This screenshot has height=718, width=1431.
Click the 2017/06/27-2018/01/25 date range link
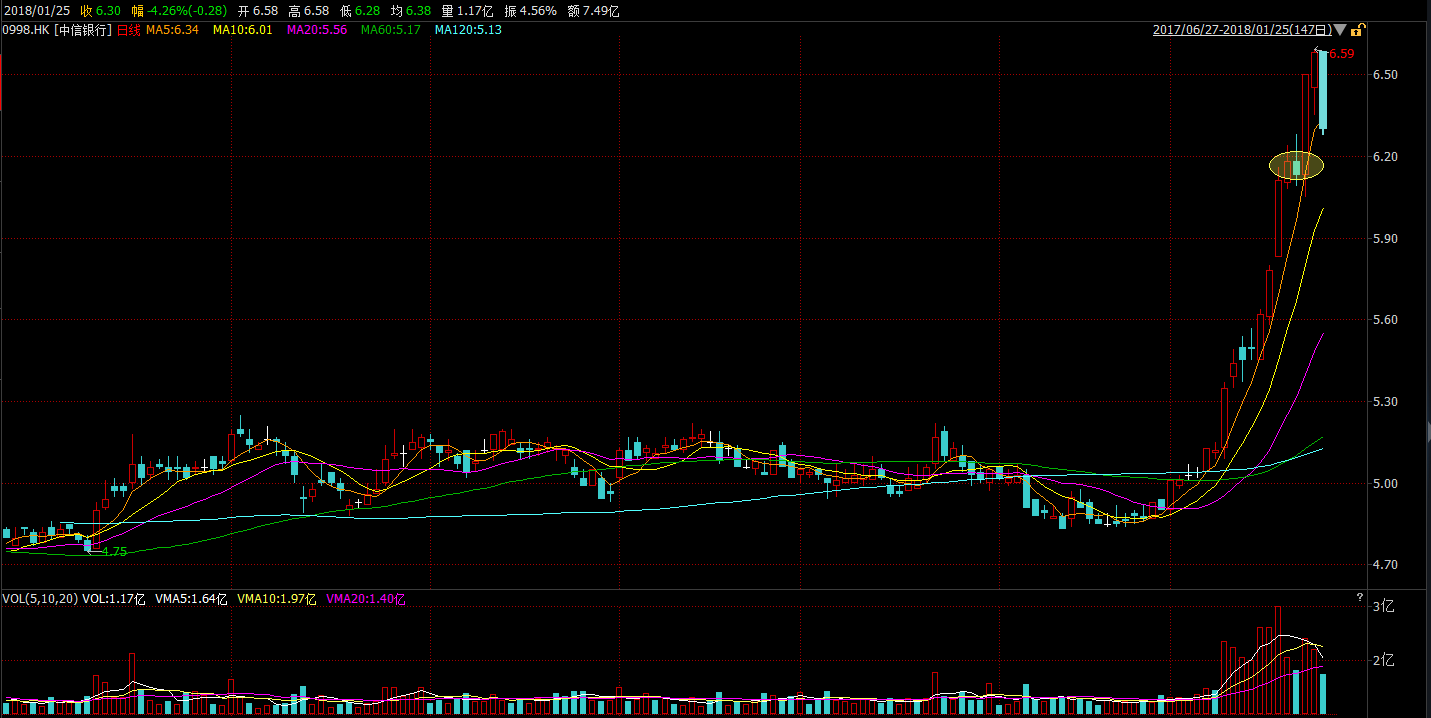1242,30
